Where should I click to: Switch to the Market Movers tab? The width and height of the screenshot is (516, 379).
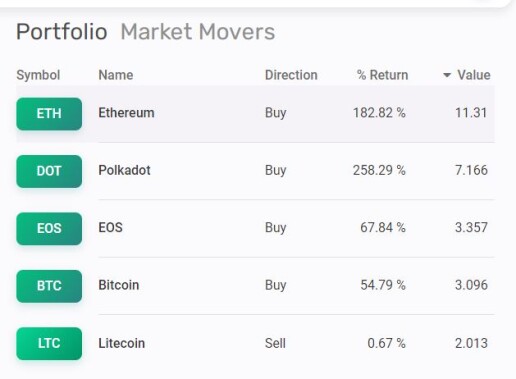[x=198, y=32]
